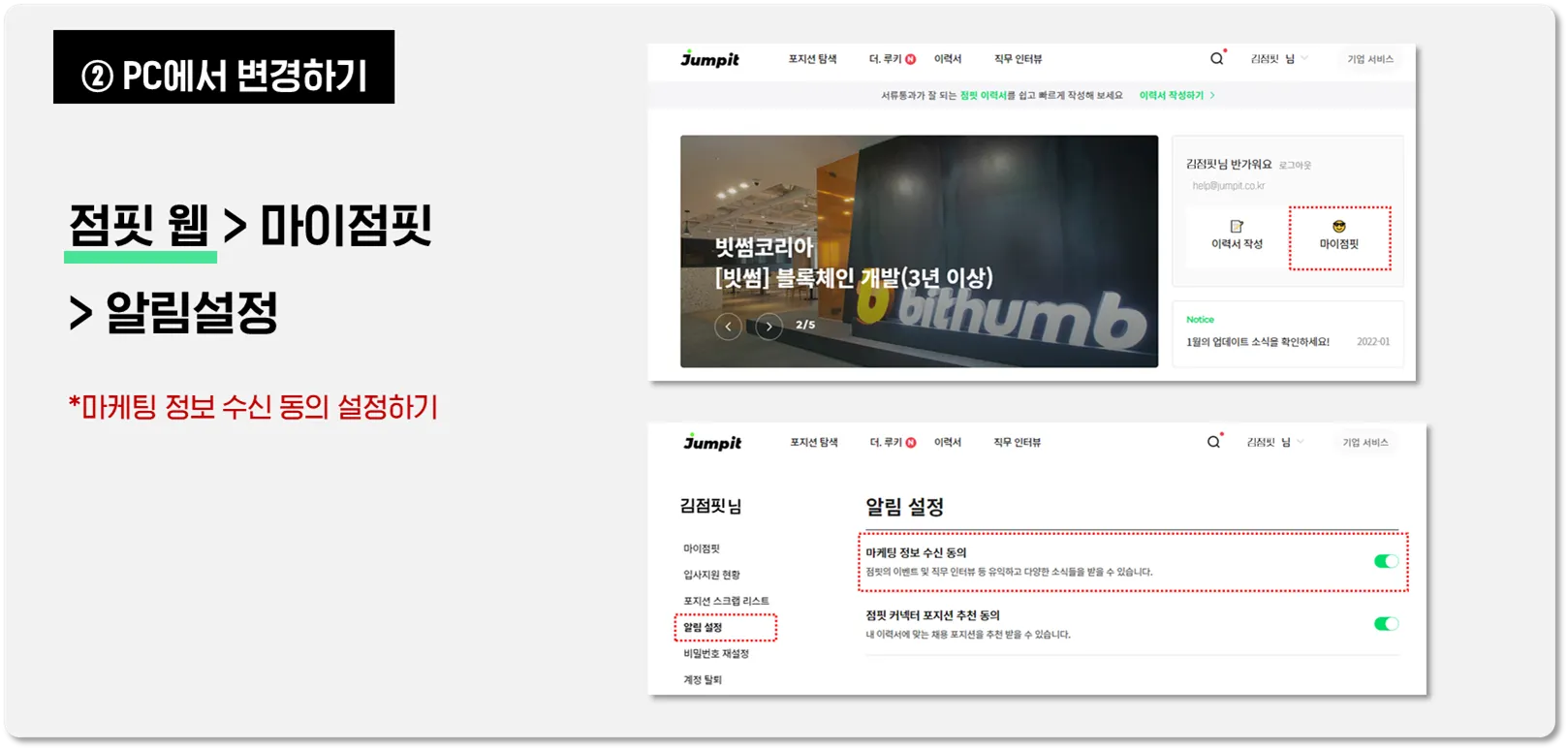1568x750 pixels.
Task: Click the help@jumpit.co.kr email text
Action: pos(1228,186)
